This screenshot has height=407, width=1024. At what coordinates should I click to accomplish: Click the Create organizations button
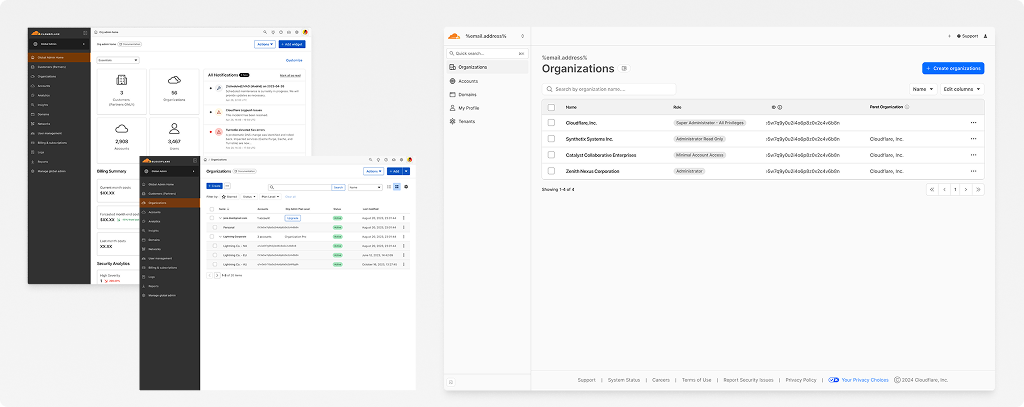click(953, 68)
